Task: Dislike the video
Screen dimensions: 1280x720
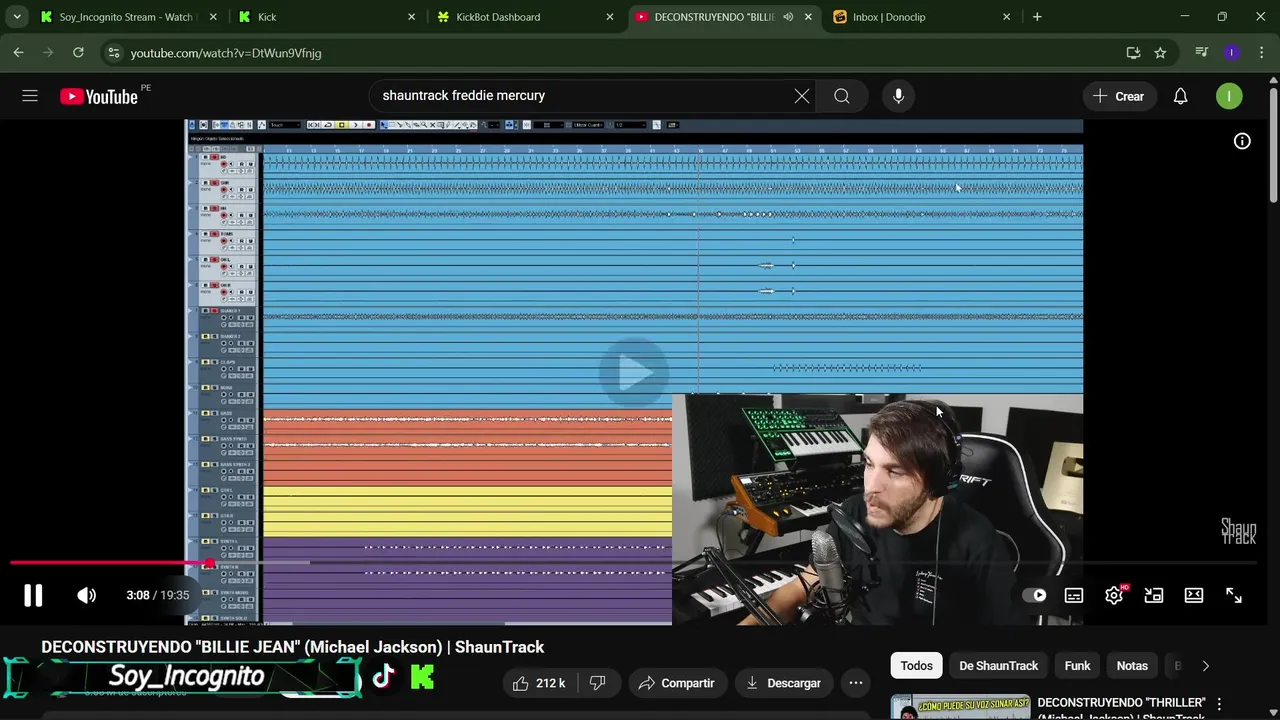Action: coord(598,683)
